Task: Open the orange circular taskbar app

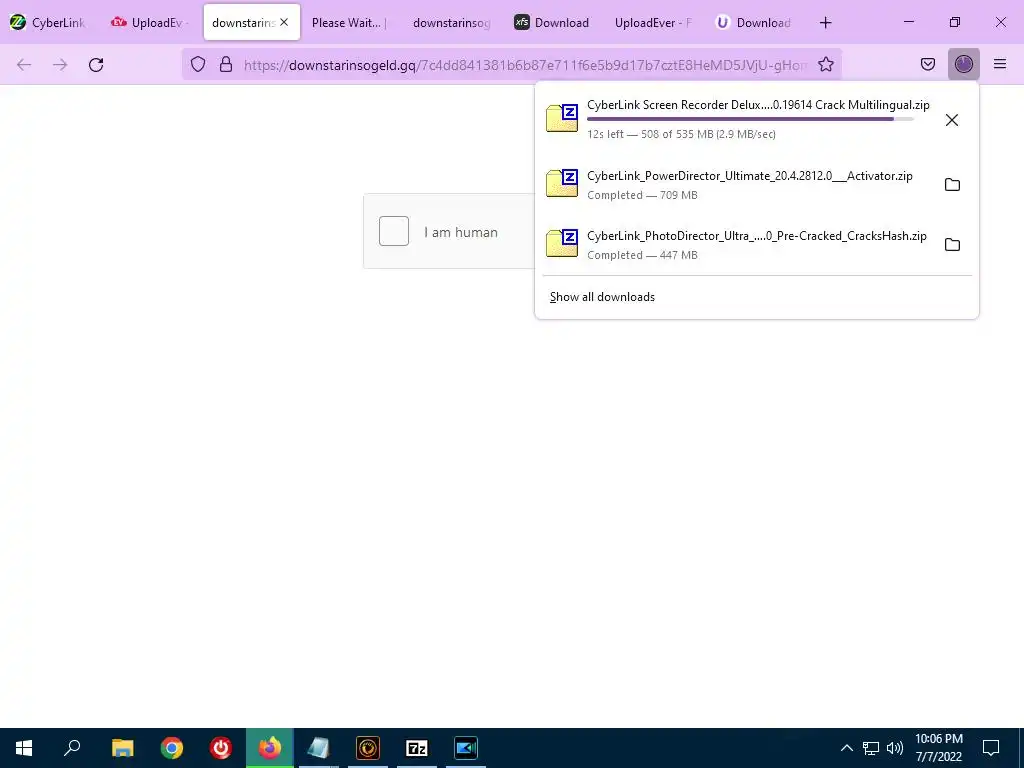Action: coord(368,748)
